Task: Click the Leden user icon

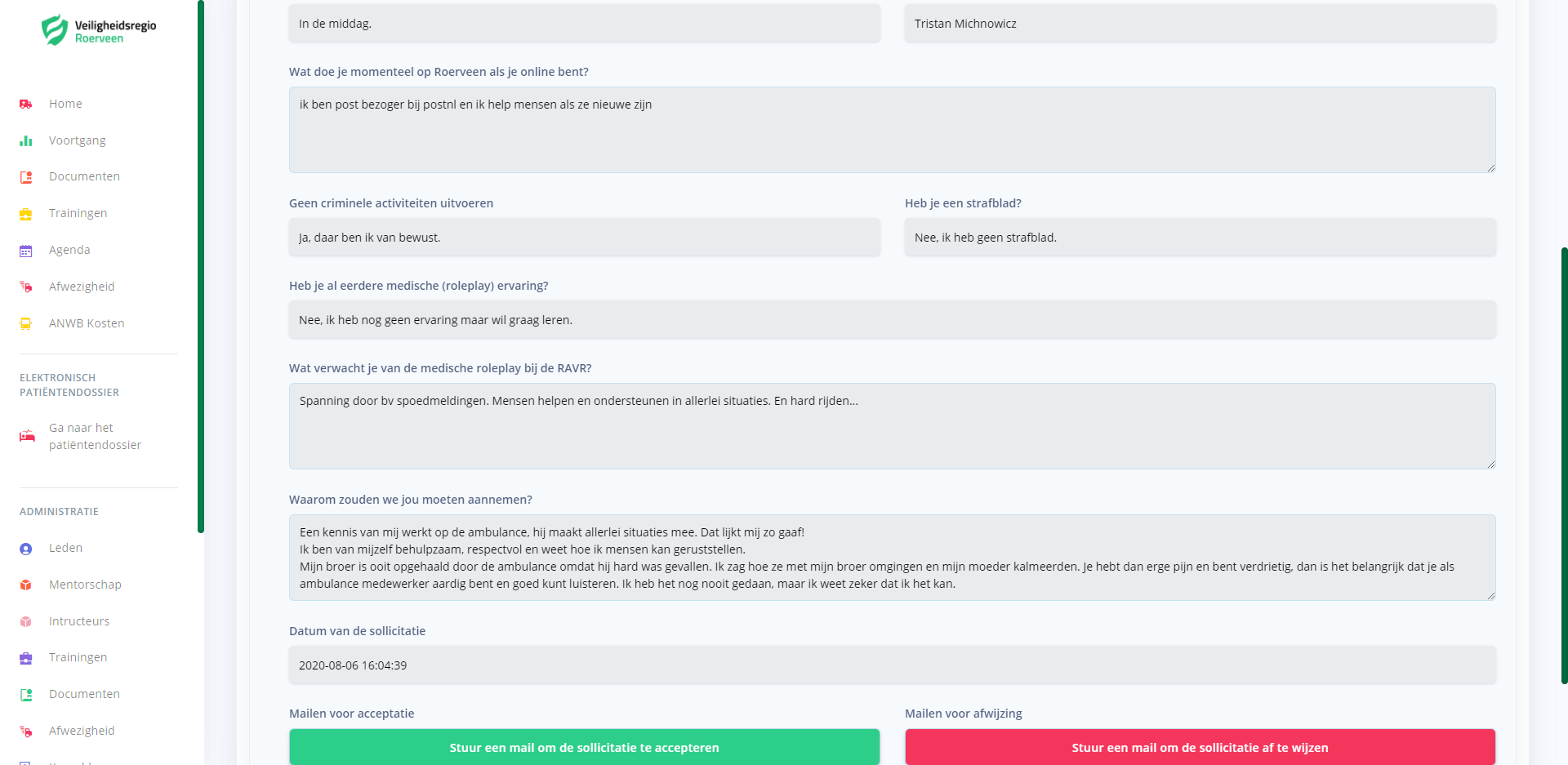Action: [26, 549]
